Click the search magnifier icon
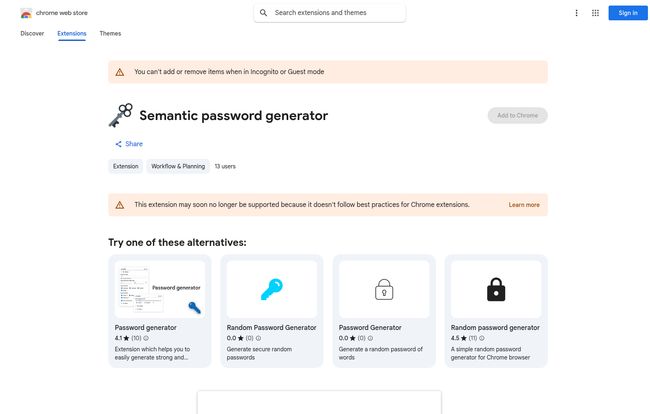The image size is (650, 414). point(263,13)
